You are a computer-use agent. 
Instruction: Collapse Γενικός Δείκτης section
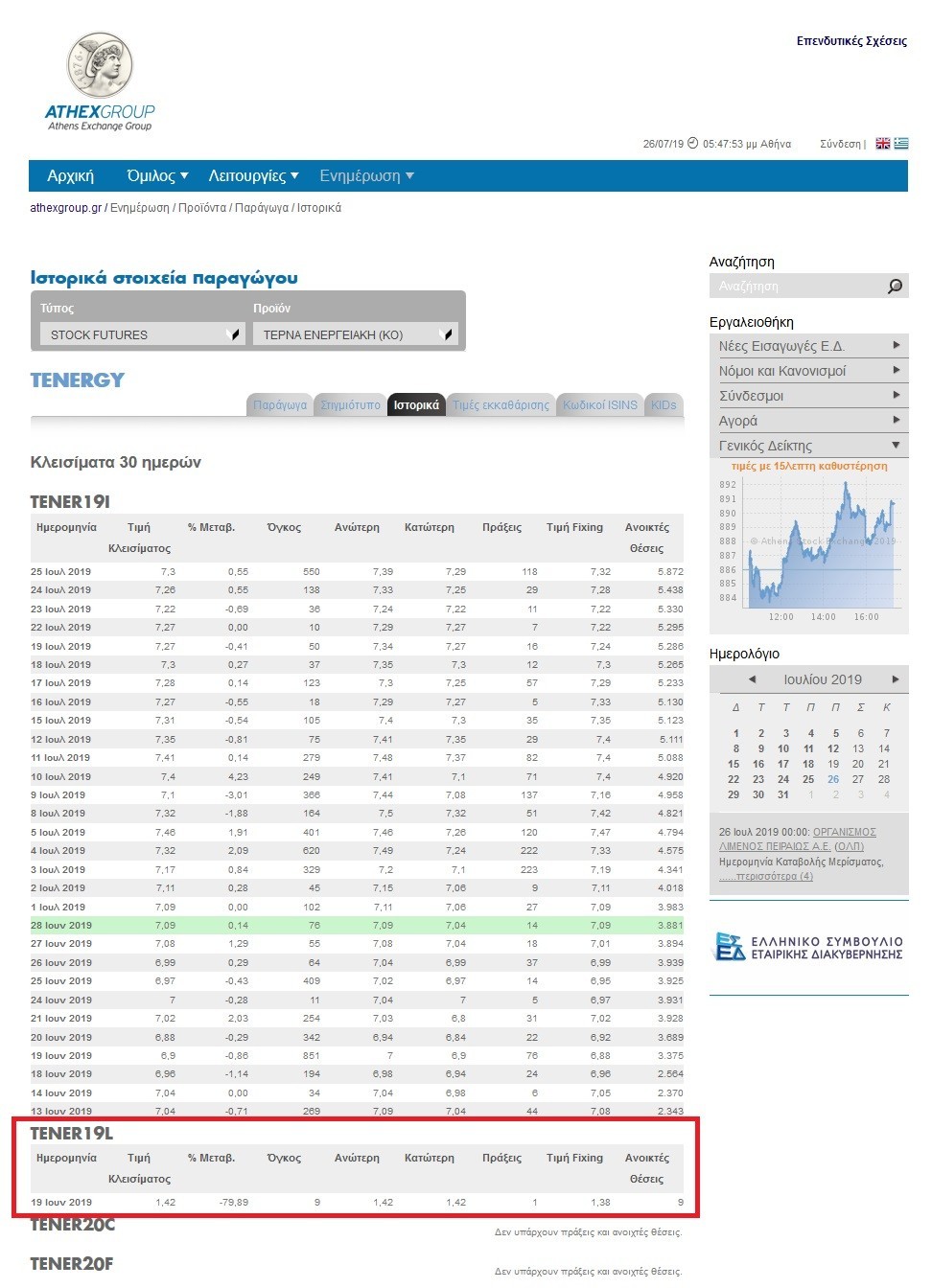tap(809, 446)
